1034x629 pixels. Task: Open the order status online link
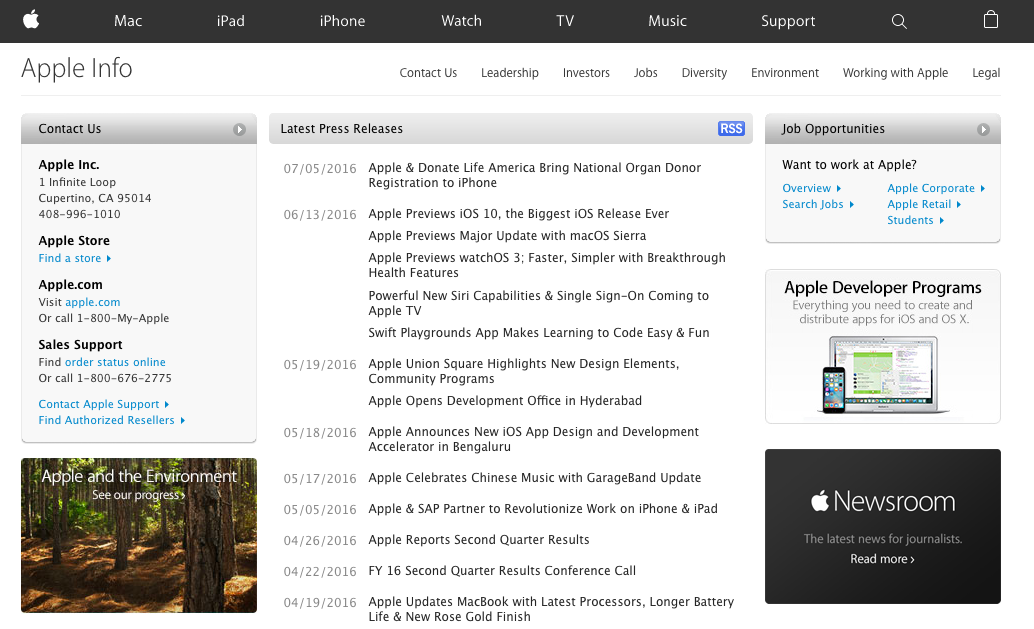(115, 362)
